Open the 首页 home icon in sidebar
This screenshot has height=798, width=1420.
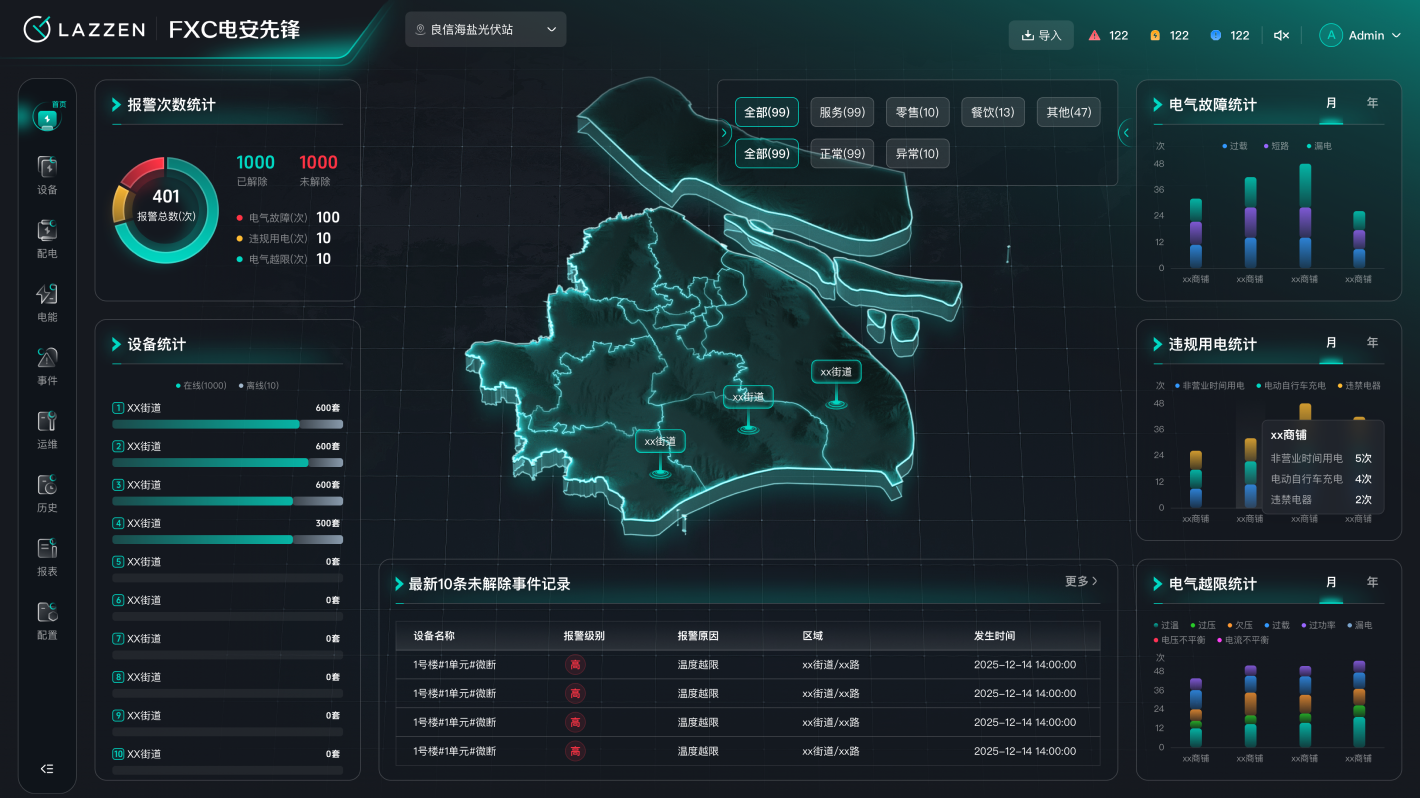pyautogui.click(x=47, y=116)
